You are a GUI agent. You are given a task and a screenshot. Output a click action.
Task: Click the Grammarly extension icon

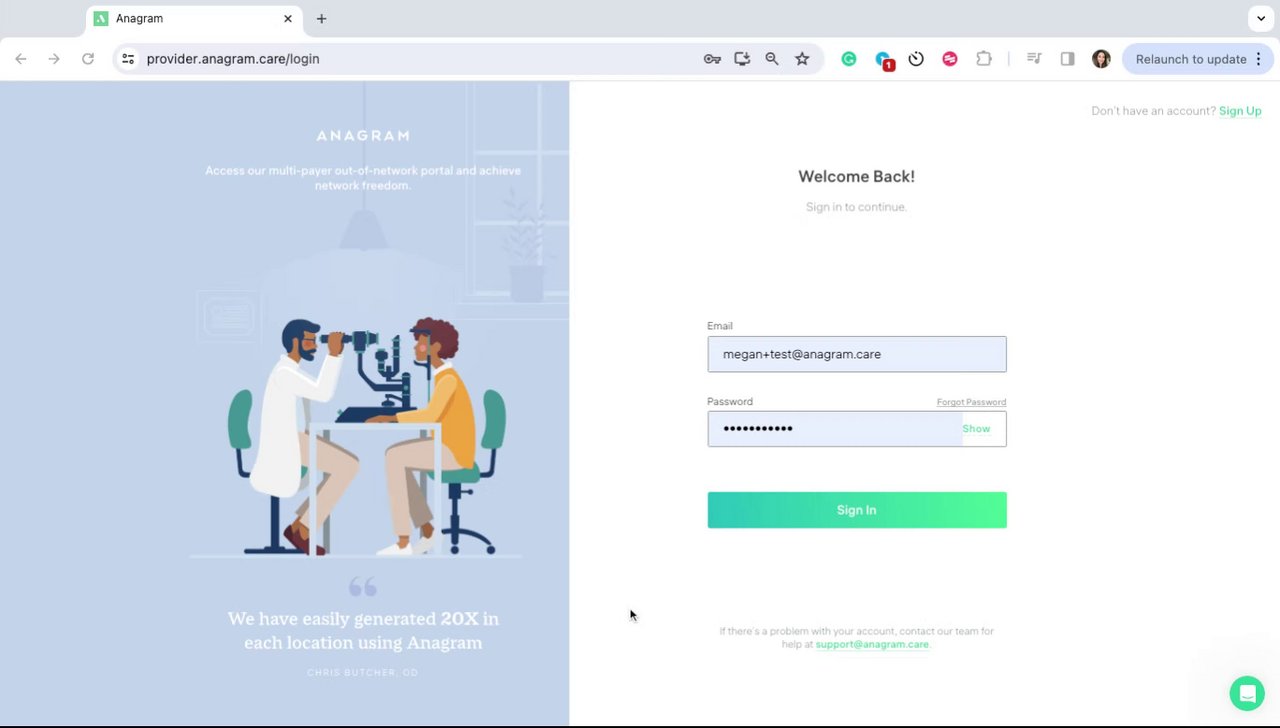tap(849, 59)
